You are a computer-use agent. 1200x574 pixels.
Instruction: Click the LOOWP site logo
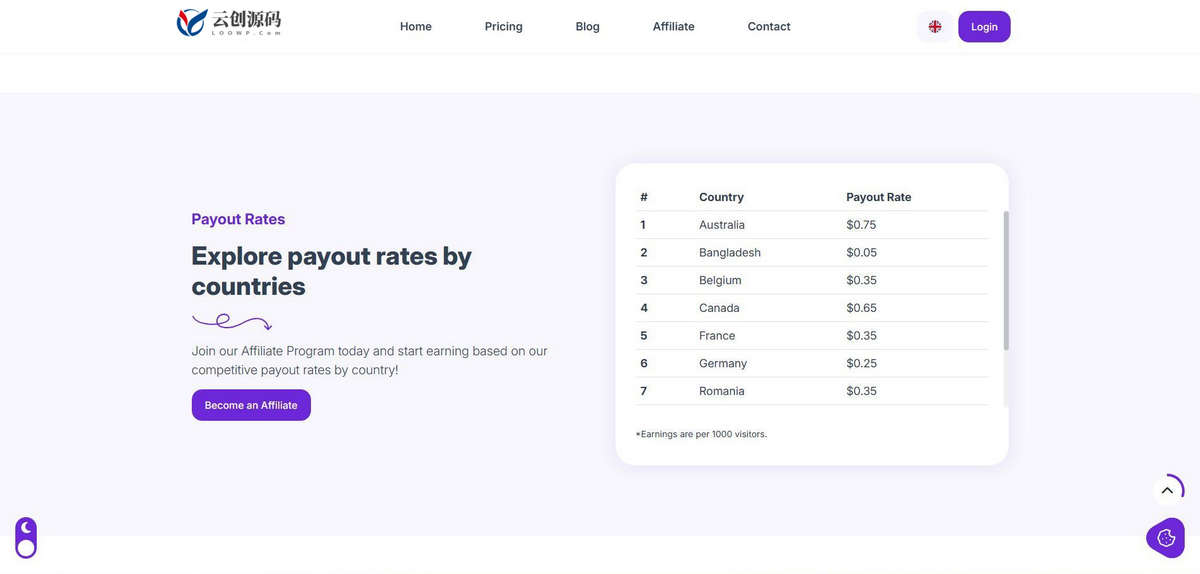(x=229, y=23)
